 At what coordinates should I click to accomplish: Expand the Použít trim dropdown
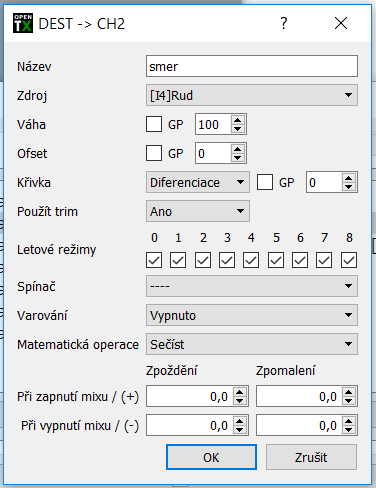pyautogui.click(x=198, y=211)
